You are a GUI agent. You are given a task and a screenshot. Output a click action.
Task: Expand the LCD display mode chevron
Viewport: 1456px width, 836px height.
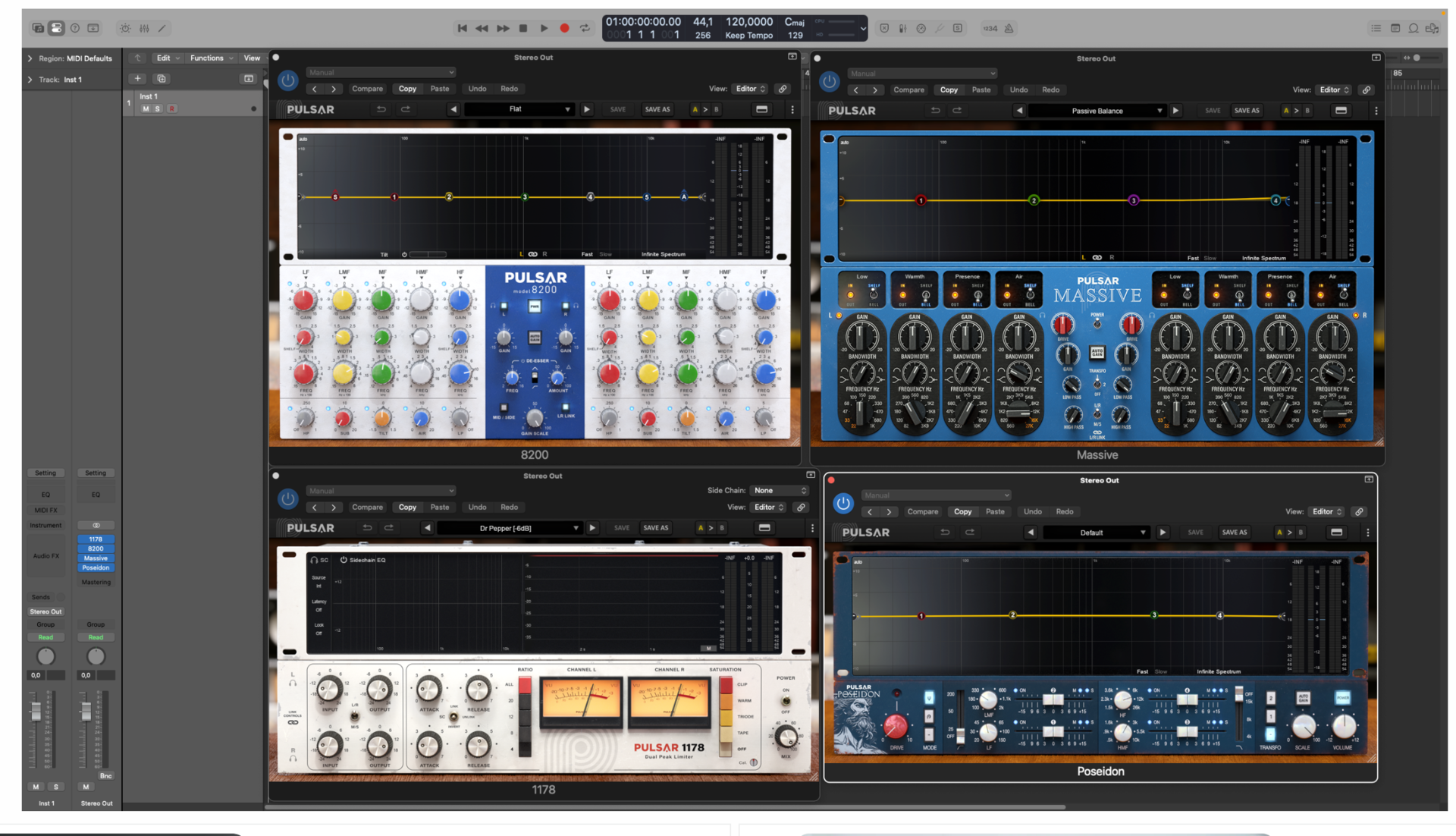coord(863,29)
